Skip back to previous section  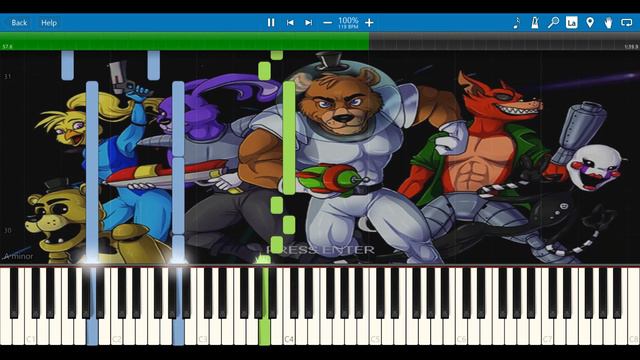[x=290, y=23]
